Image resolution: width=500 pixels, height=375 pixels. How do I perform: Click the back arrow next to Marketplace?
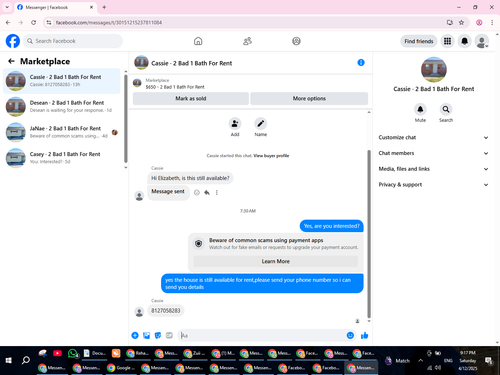(x=11, y=61)
